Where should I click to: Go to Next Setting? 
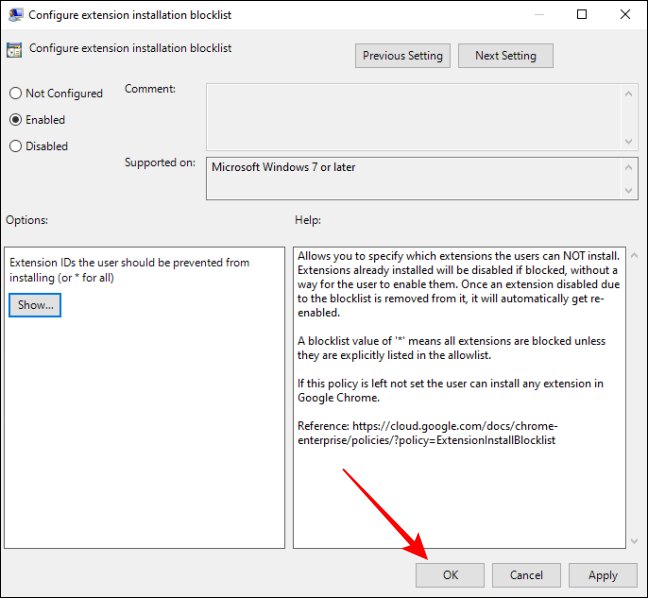pyautogui.click(x=505, y=56)
